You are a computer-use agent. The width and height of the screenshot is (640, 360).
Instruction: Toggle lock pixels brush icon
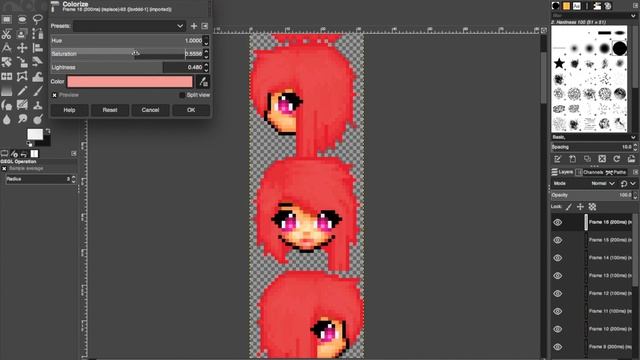point(569,207)
